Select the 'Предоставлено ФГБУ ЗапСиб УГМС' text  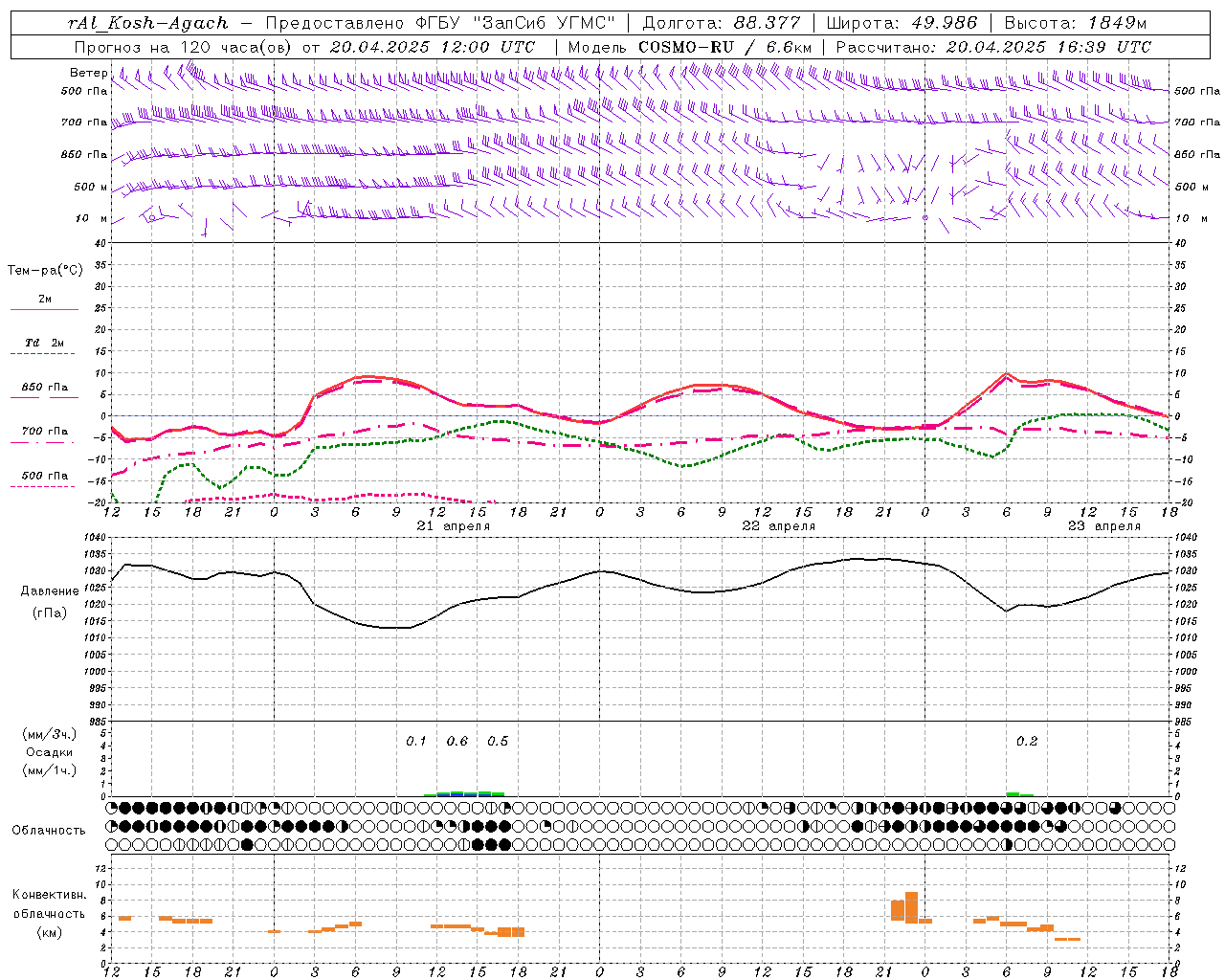pyautogui.click(x=439, y=23)
